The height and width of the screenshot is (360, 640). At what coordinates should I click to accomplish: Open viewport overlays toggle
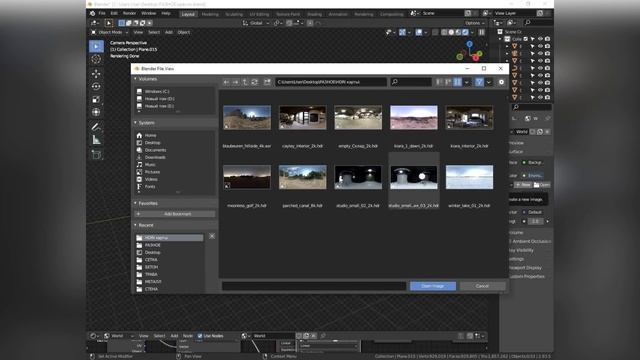click(419, 32)
